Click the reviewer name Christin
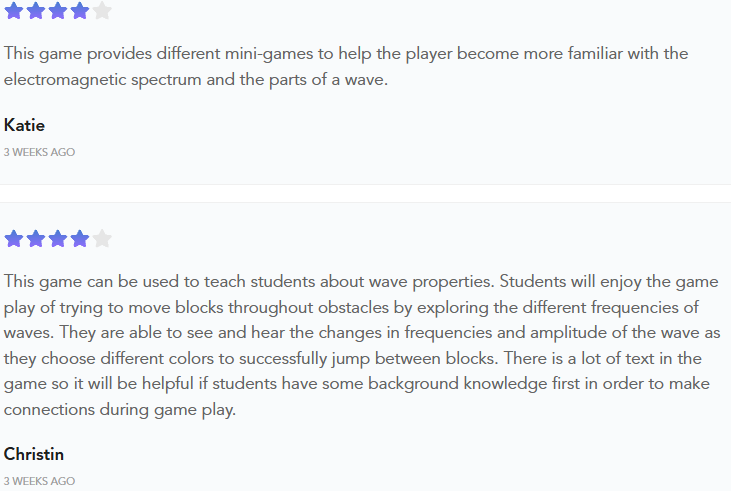731x491 pixels. click(34, 454)
